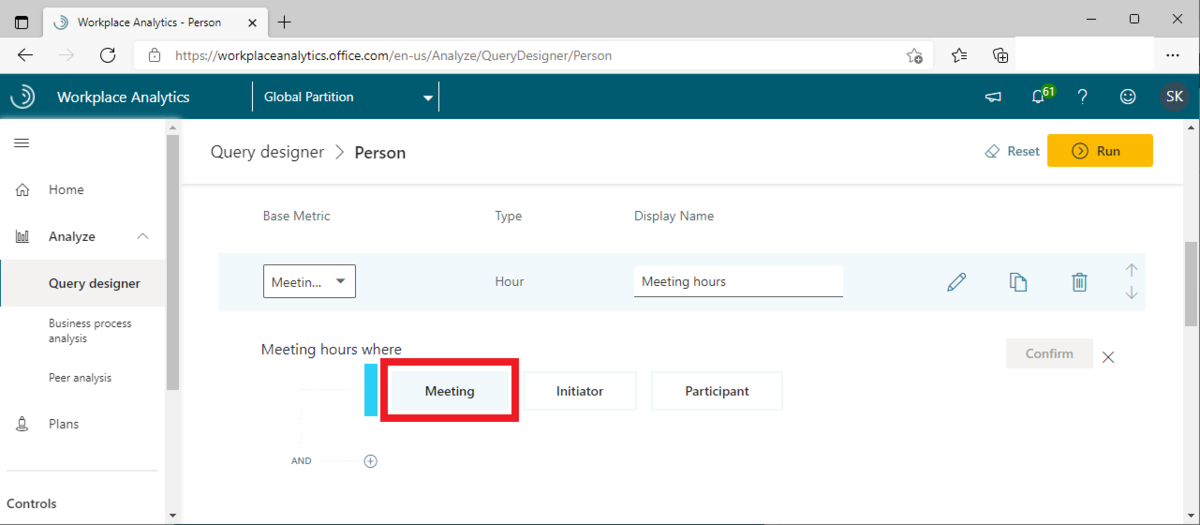Click the Home house icon
1200x525 pixels.
click(x=23, y=190)
